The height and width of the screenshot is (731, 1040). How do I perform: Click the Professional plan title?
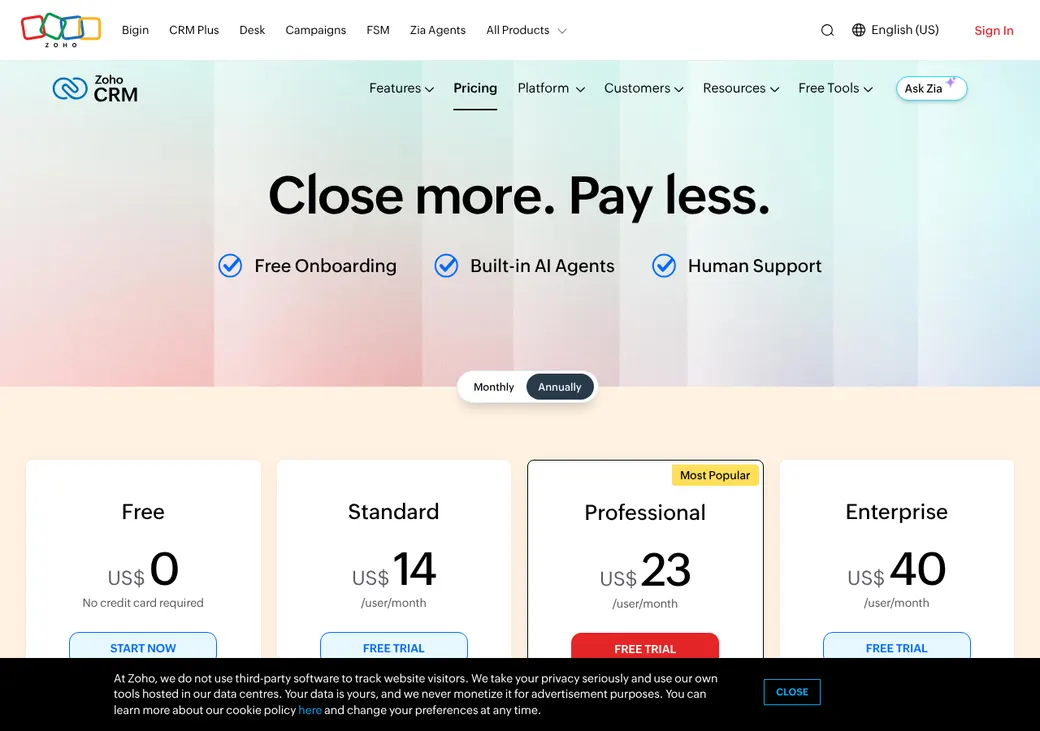pyautogui.click(x=645, y=512)
